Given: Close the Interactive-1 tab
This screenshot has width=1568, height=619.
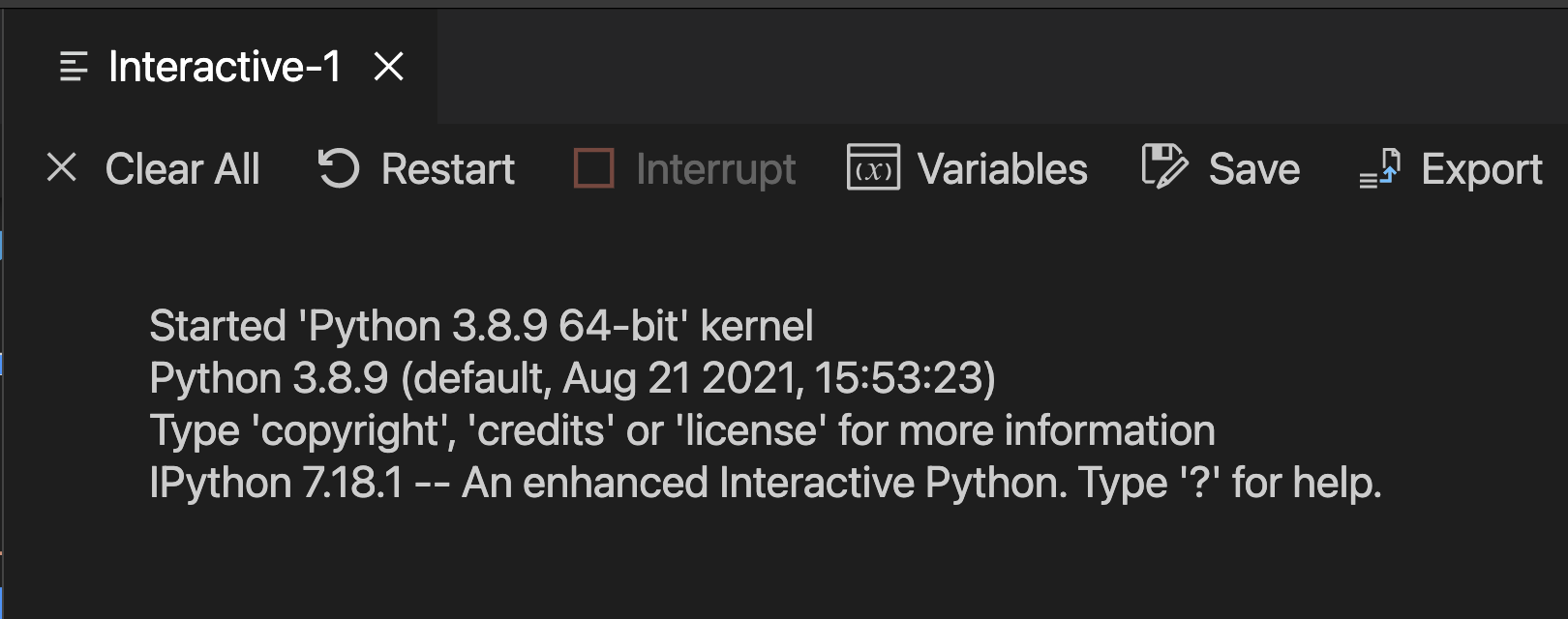Looking at the screenshot, I should pyautogui.click(x=388, y=67).
